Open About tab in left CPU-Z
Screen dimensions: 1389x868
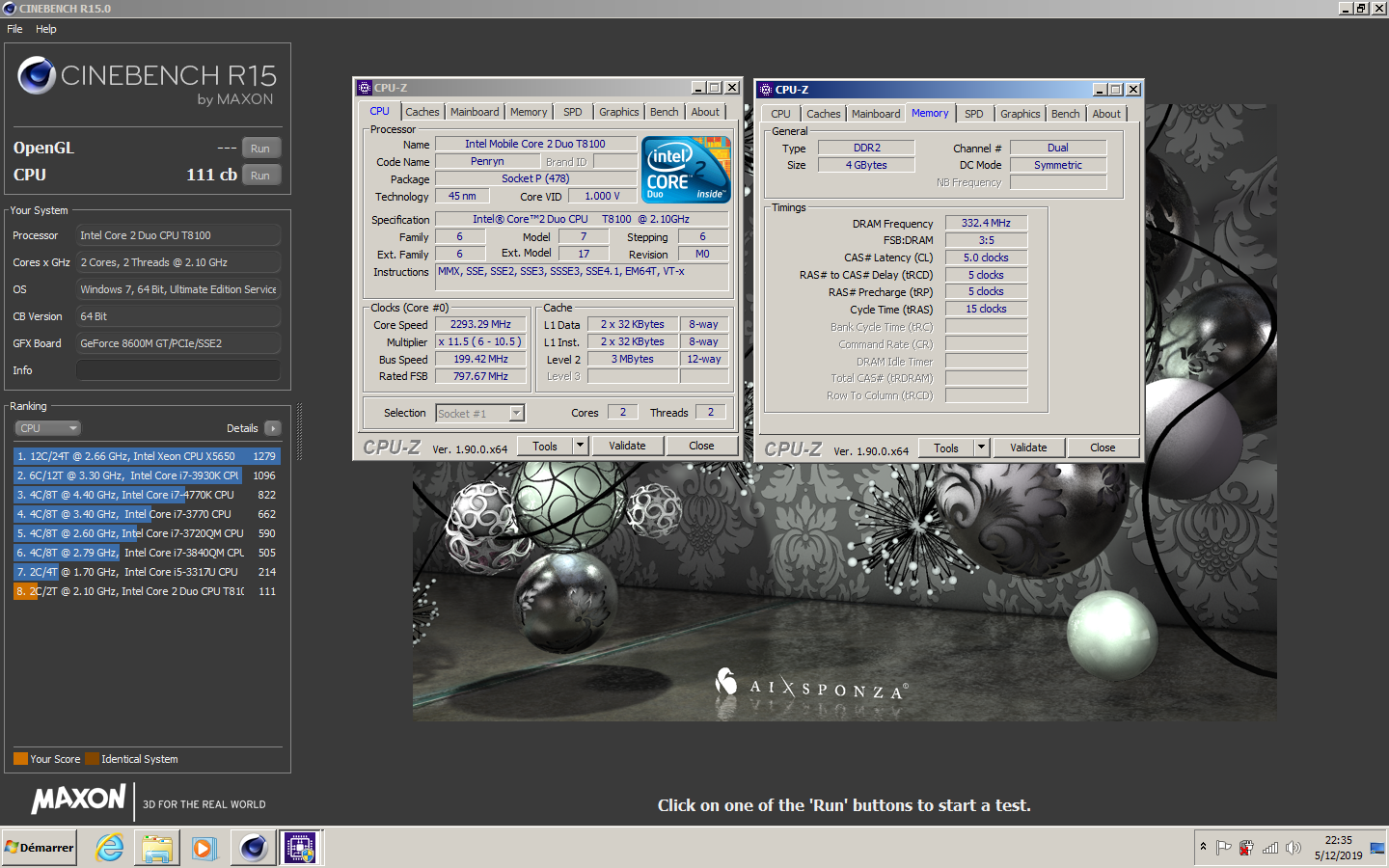705,112
